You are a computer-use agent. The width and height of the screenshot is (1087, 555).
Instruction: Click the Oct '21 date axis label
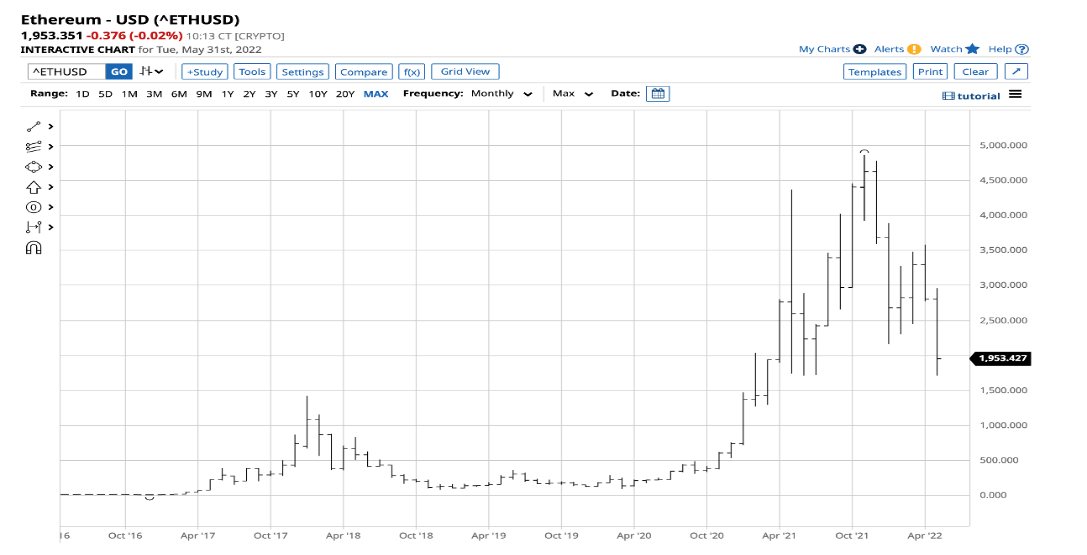852,536
